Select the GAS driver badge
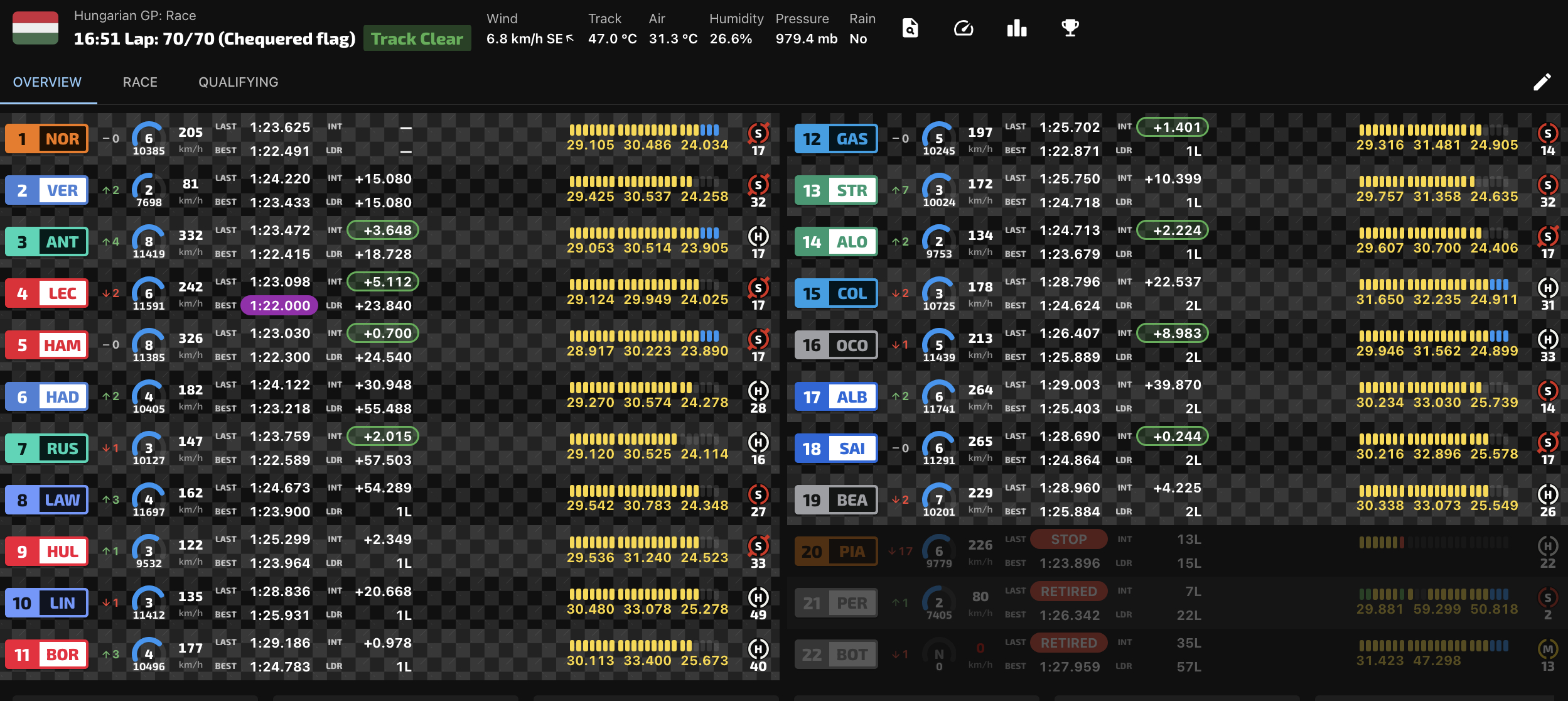This screenshot has height=701, width=1568. click(x=836, y=139)
